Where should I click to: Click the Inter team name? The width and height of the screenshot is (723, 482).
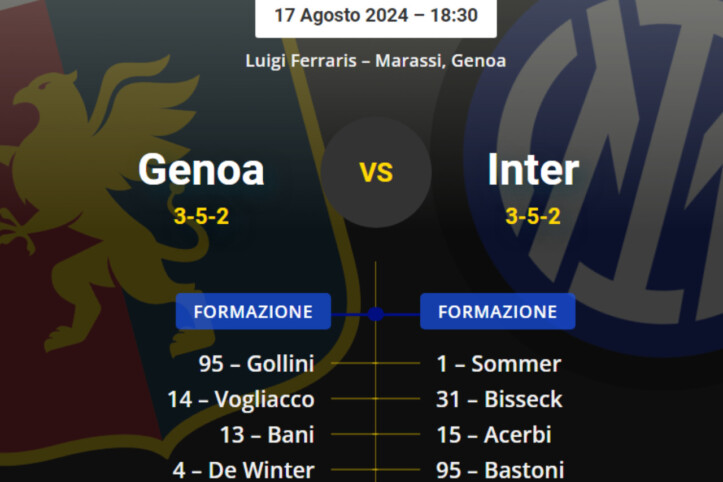coord(533,169)
